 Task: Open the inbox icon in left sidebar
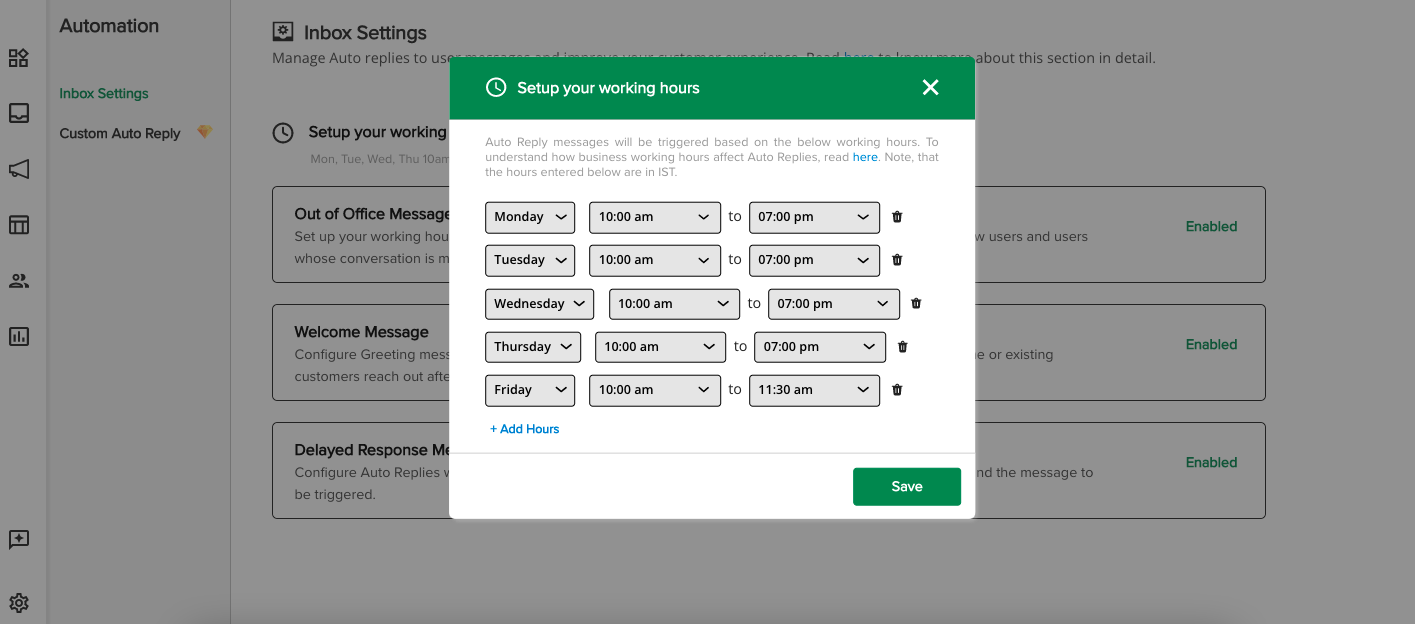[x=19, y=114]
